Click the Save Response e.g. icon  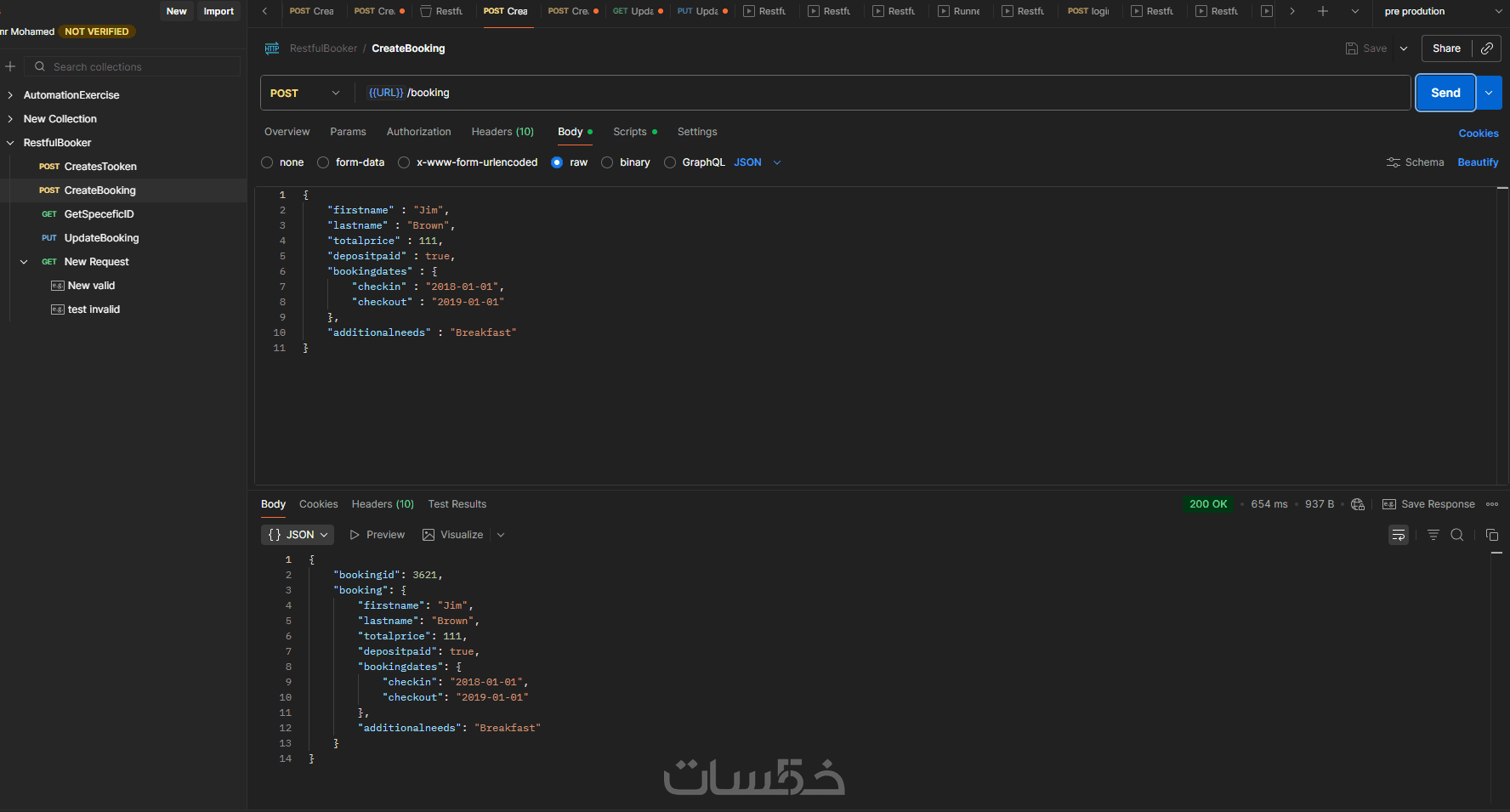coord(1389,504)
